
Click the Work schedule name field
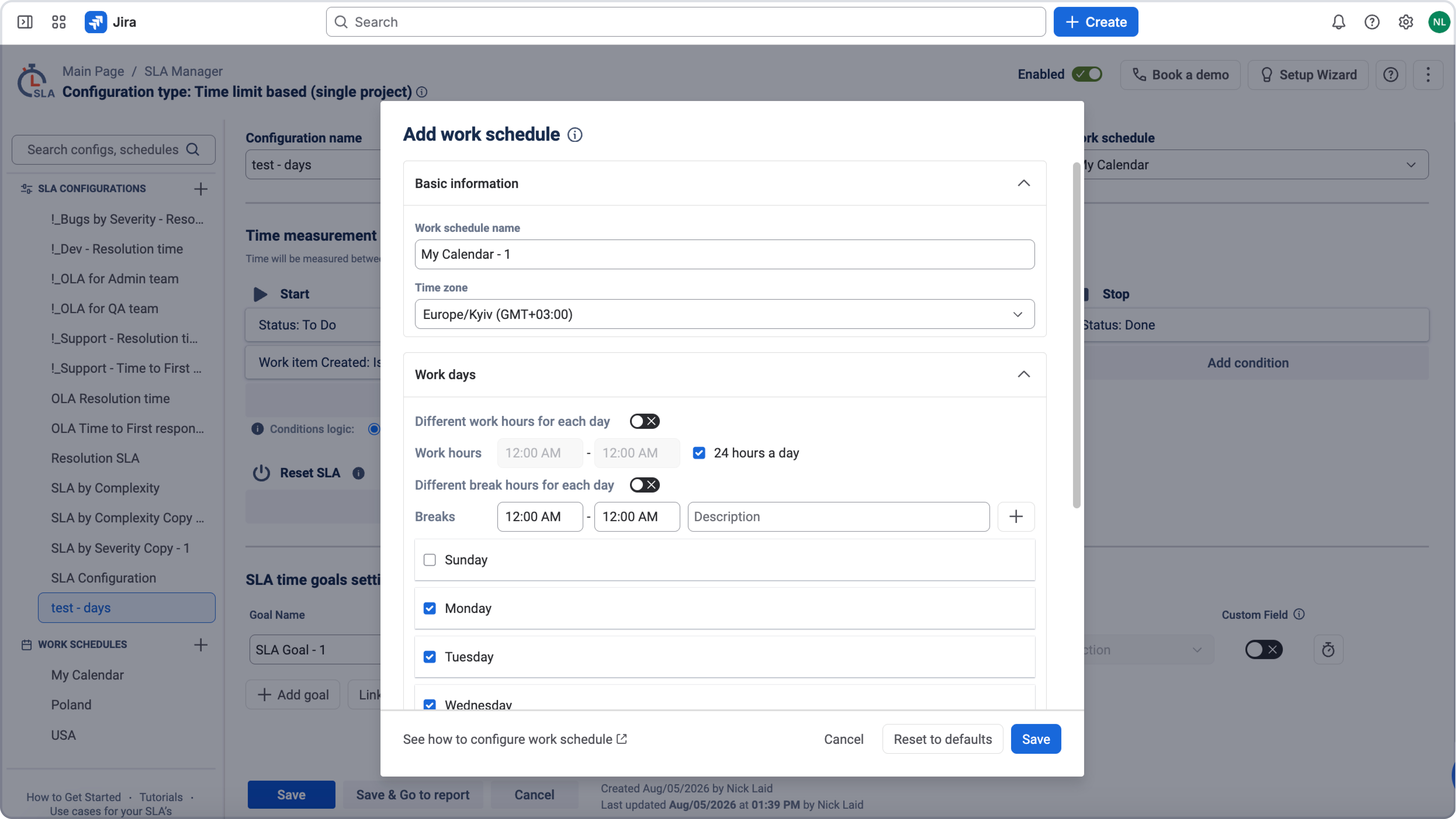(725, 254)
